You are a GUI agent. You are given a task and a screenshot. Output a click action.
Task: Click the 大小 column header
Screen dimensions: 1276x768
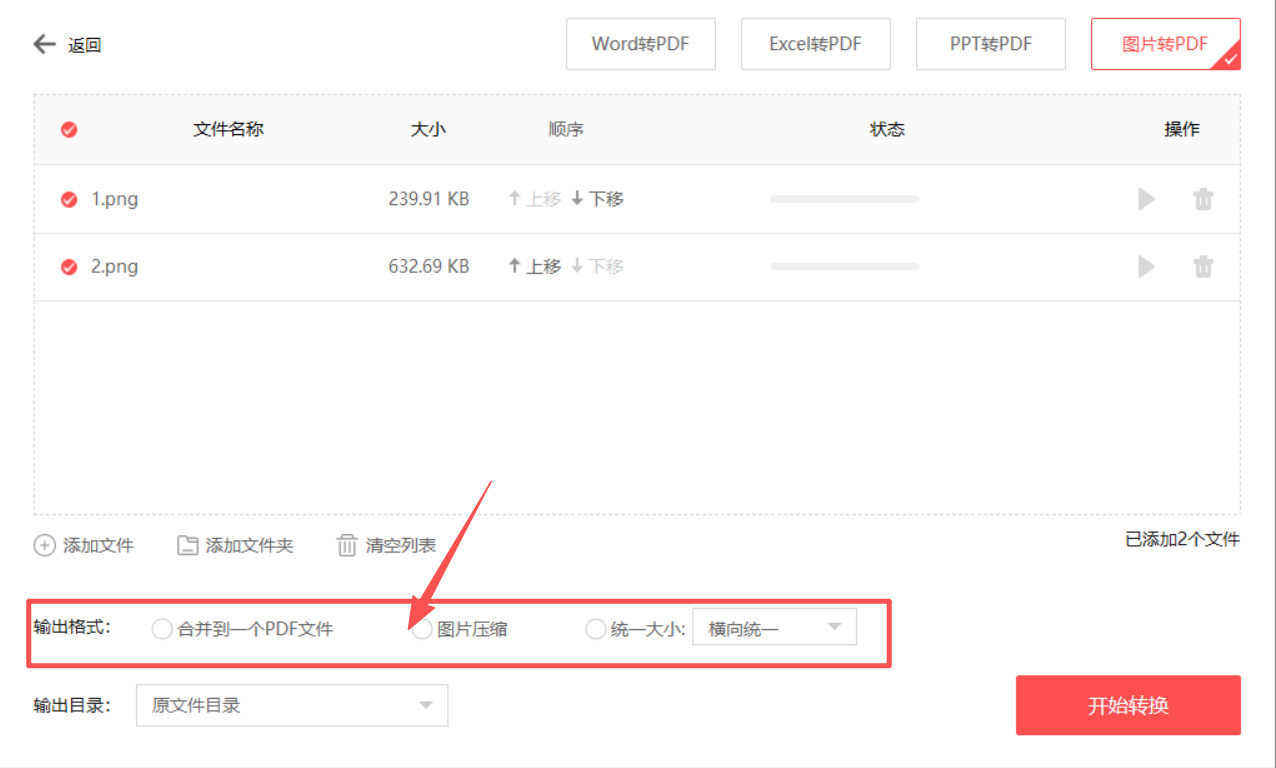coord(428,129)
